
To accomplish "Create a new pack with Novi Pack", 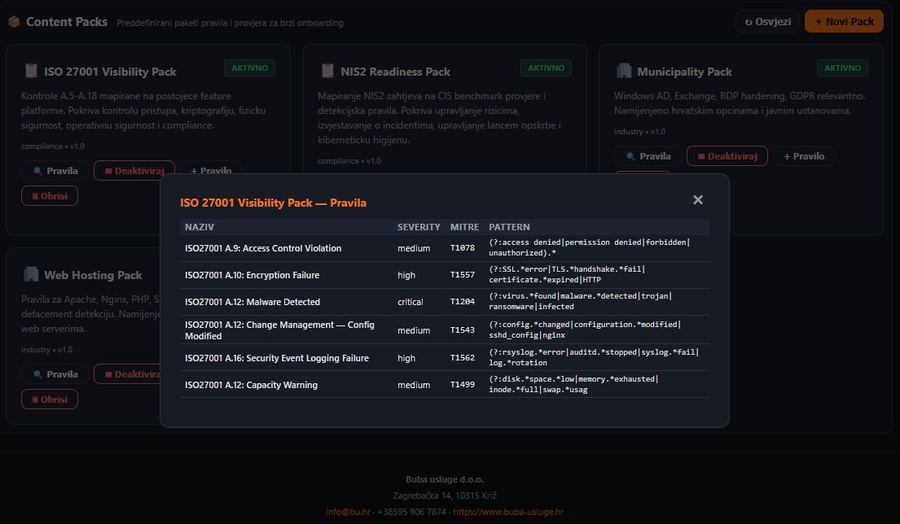I will click(x=844, y=21).
